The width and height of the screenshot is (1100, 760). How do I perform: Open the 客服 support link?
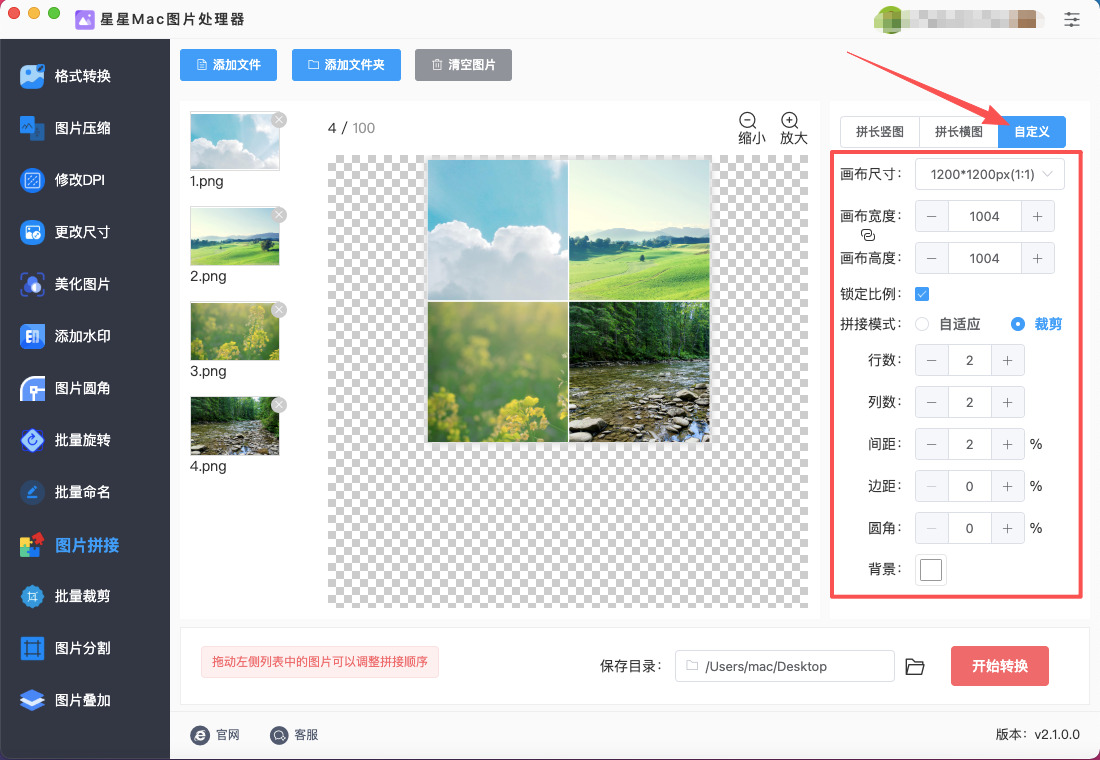coord(295,735)
